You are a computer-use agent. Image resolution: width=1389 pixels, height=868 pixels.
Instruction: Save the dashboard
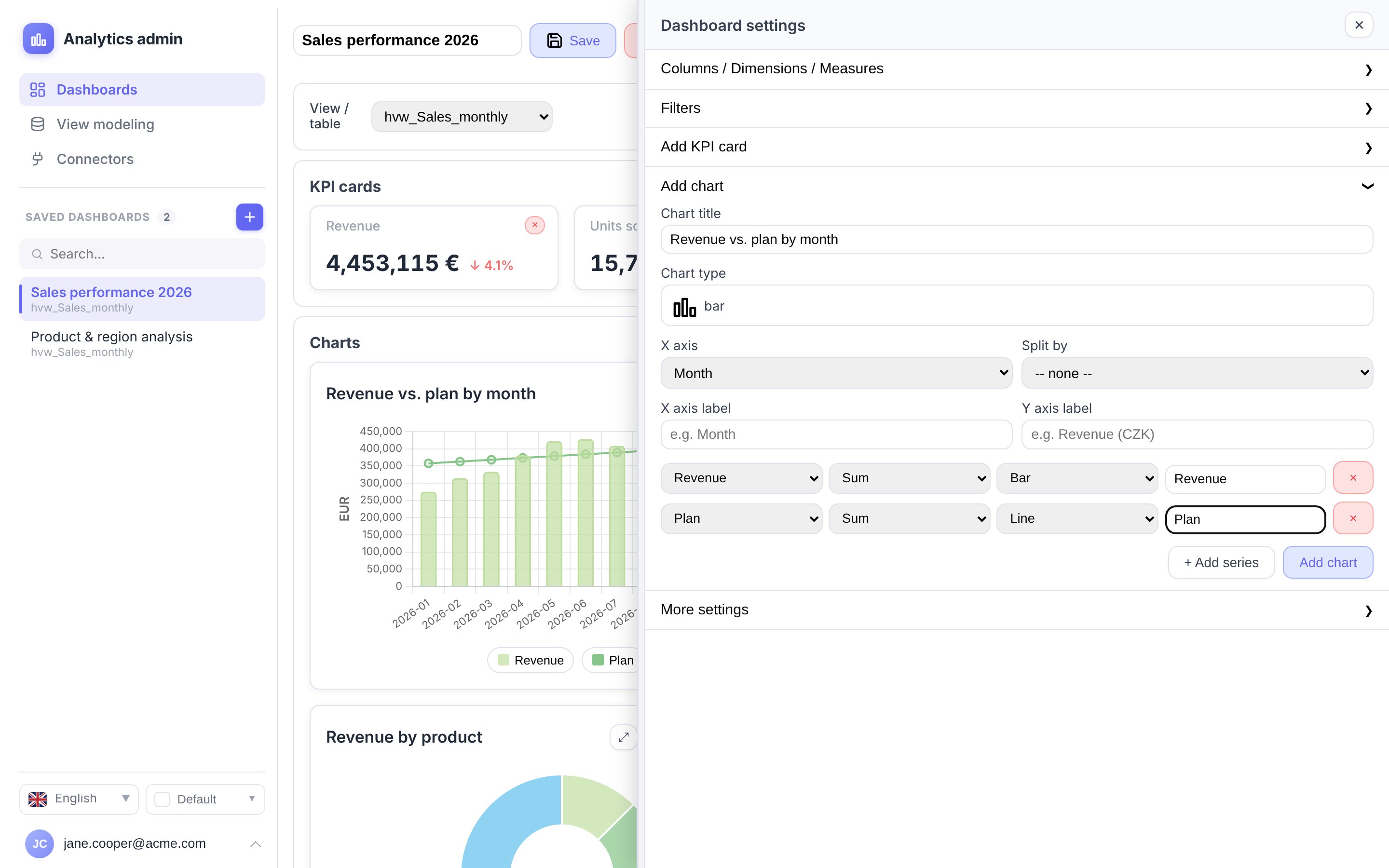[572, 40]
